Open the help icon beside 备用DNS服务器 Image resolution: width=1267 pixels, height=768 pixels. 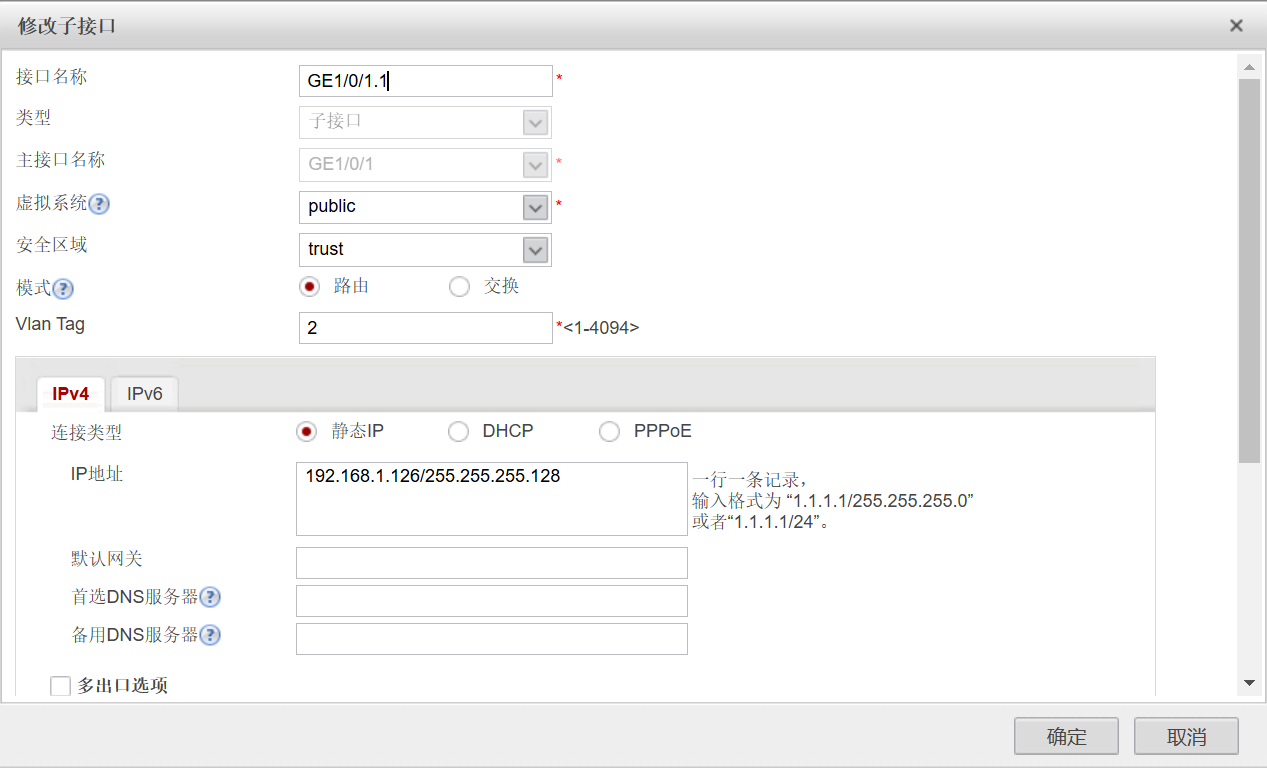[x=210, y=635]
